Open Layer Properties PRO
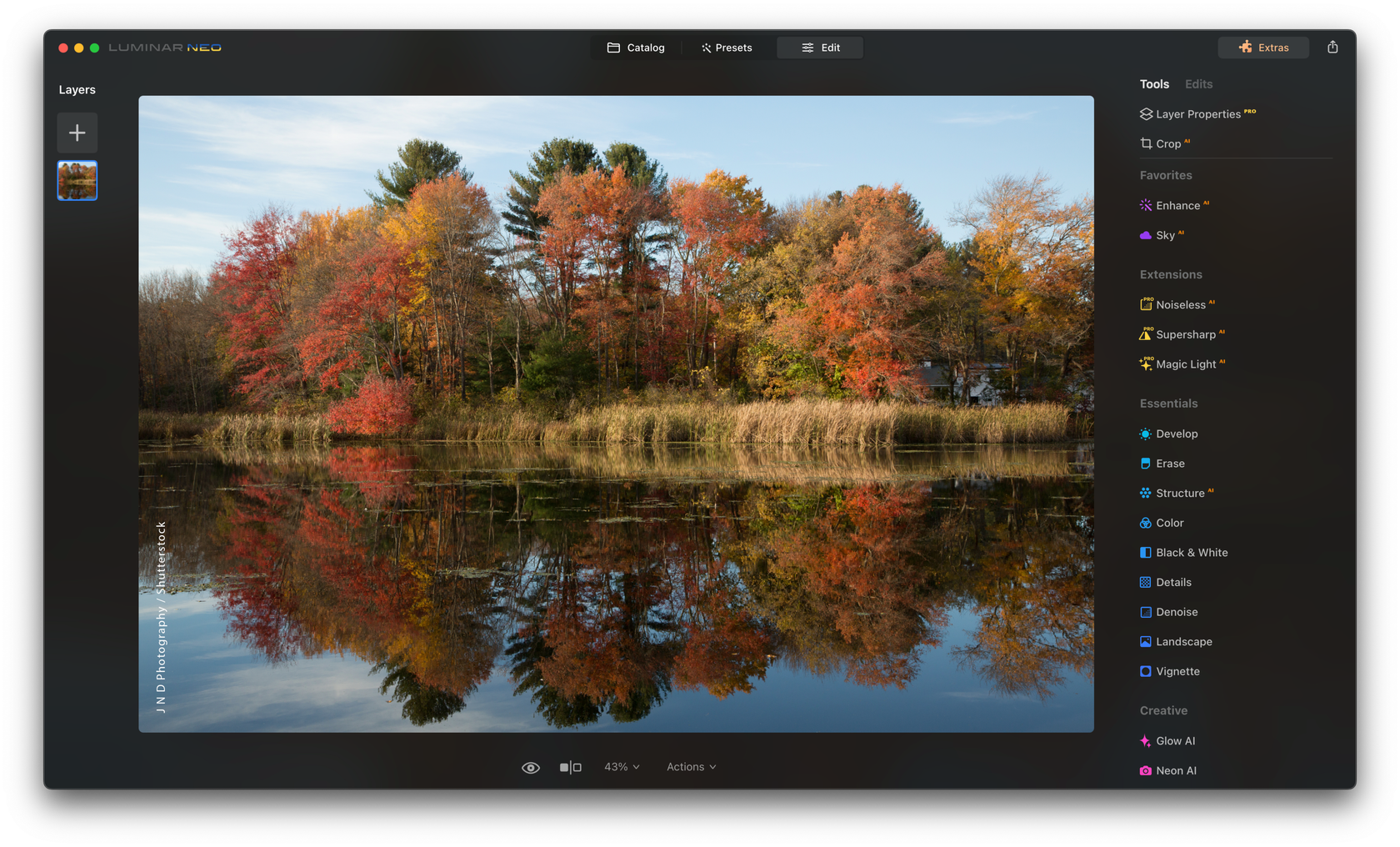The width and height of the screenshot is (1400, 847). click(1197, 113)
